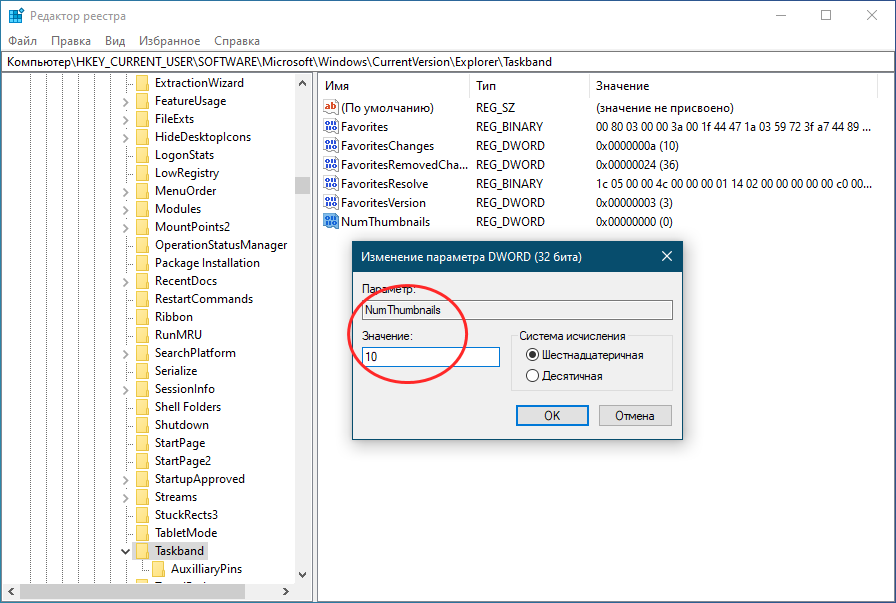
Task: Open the Избранное menu
Action: click(x=170, y=41)
